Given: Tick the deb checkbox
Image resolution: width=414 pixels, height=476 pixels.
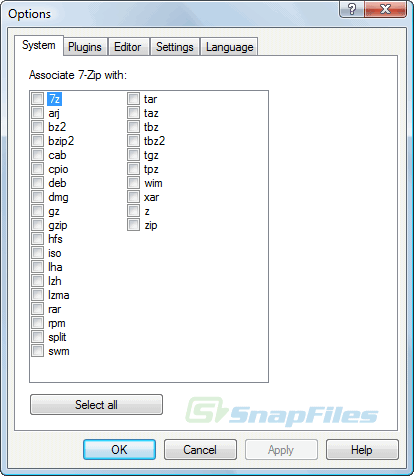Looking at the screenshot, I should click(x=37, y=183).
